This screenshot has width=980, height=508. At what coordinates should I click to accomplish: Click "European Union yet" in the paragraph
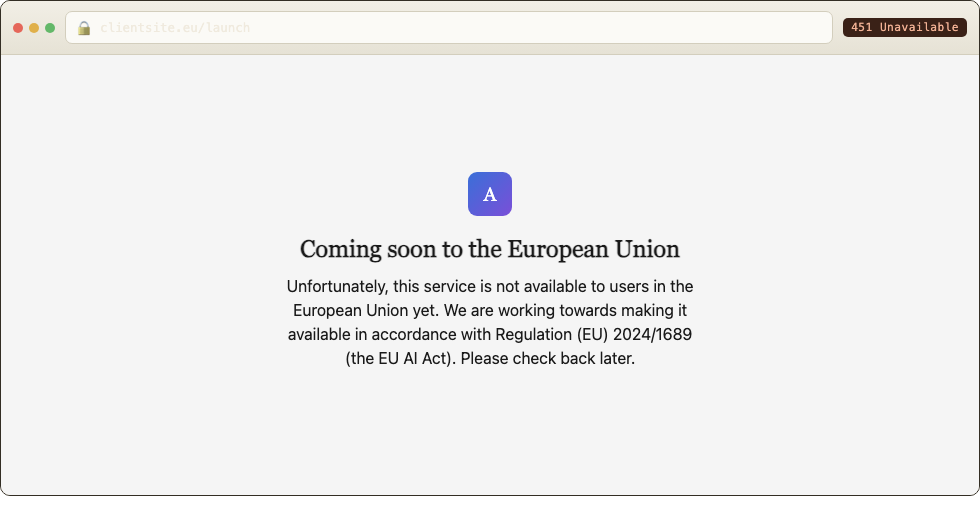366,311
